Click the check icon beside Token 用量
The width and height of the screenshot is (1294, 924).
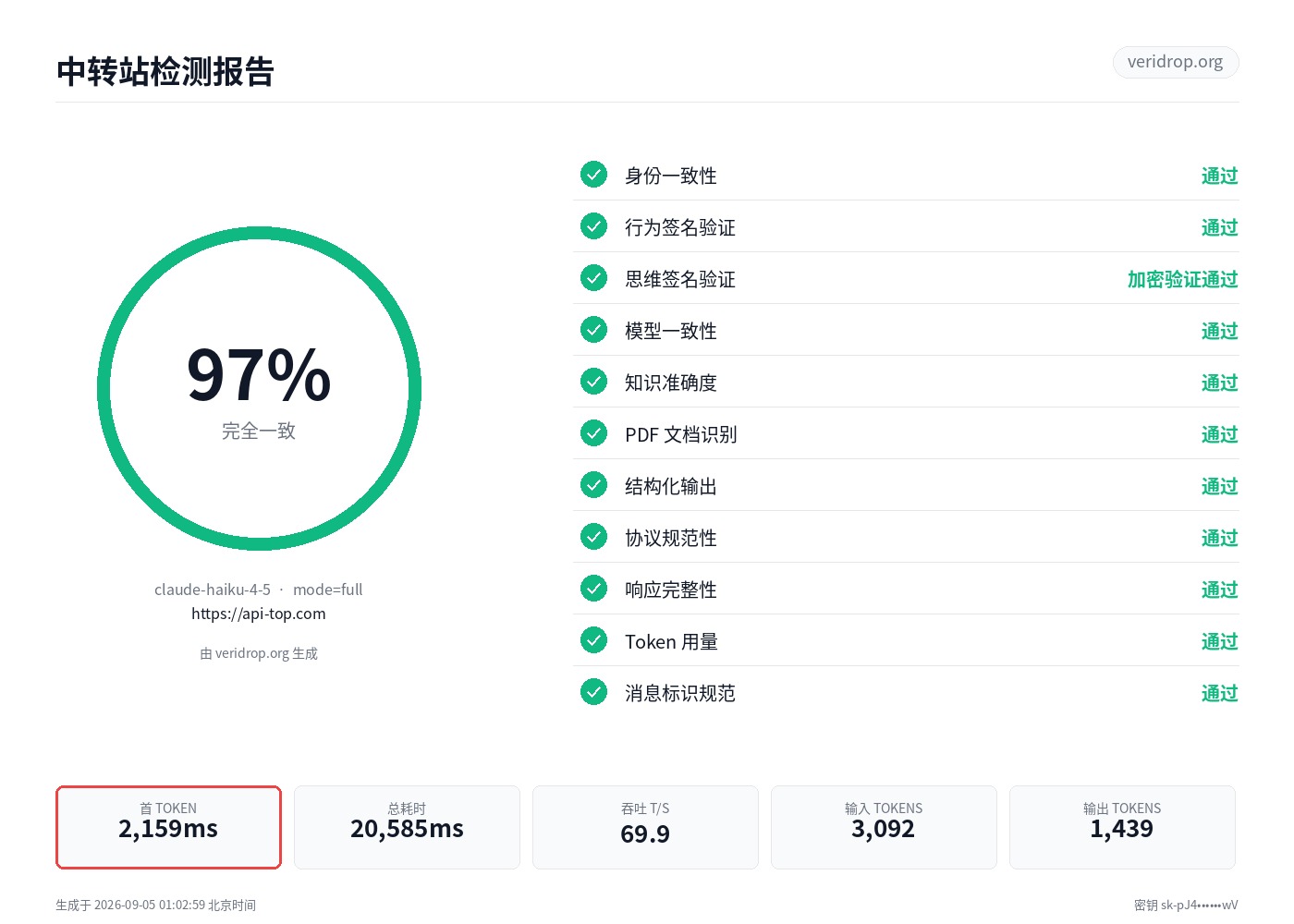click(x=593, y=640)
